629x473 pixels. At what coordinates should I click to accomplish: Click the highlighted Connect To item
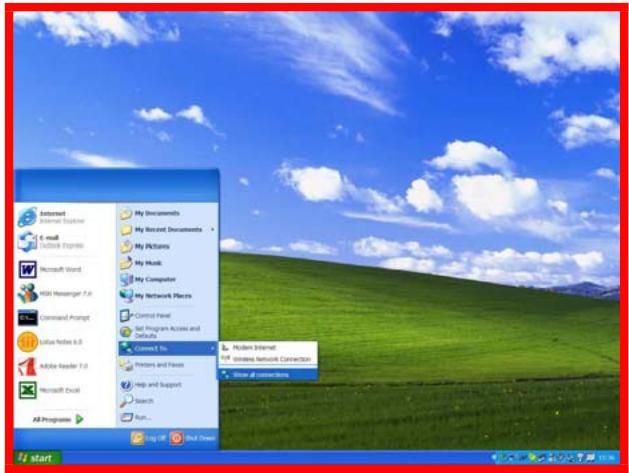coord(168,348)
